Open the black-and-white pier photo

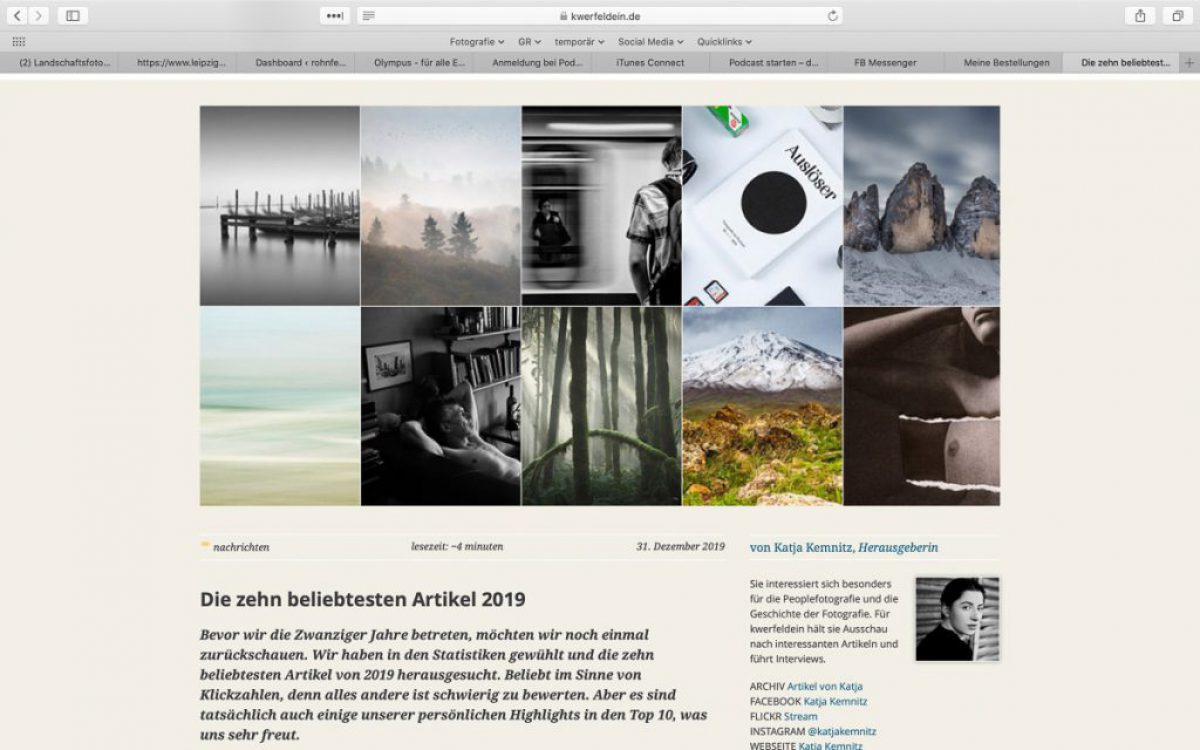(x=280, y=206)
